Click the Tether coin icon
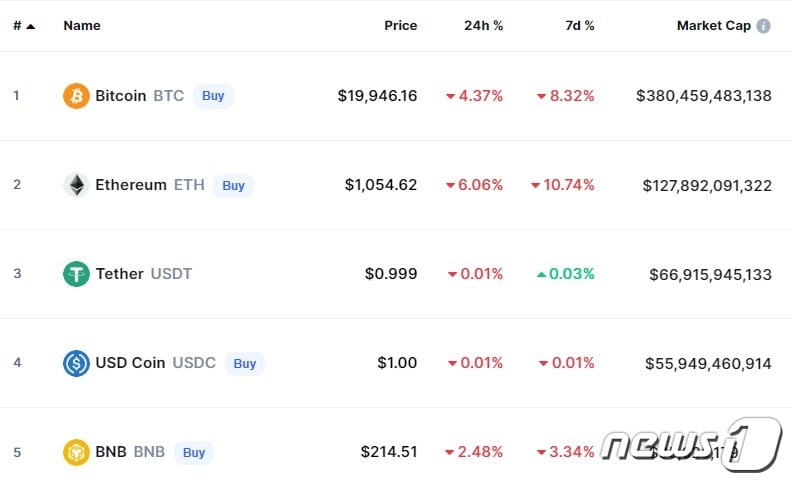 pos(76,274)
